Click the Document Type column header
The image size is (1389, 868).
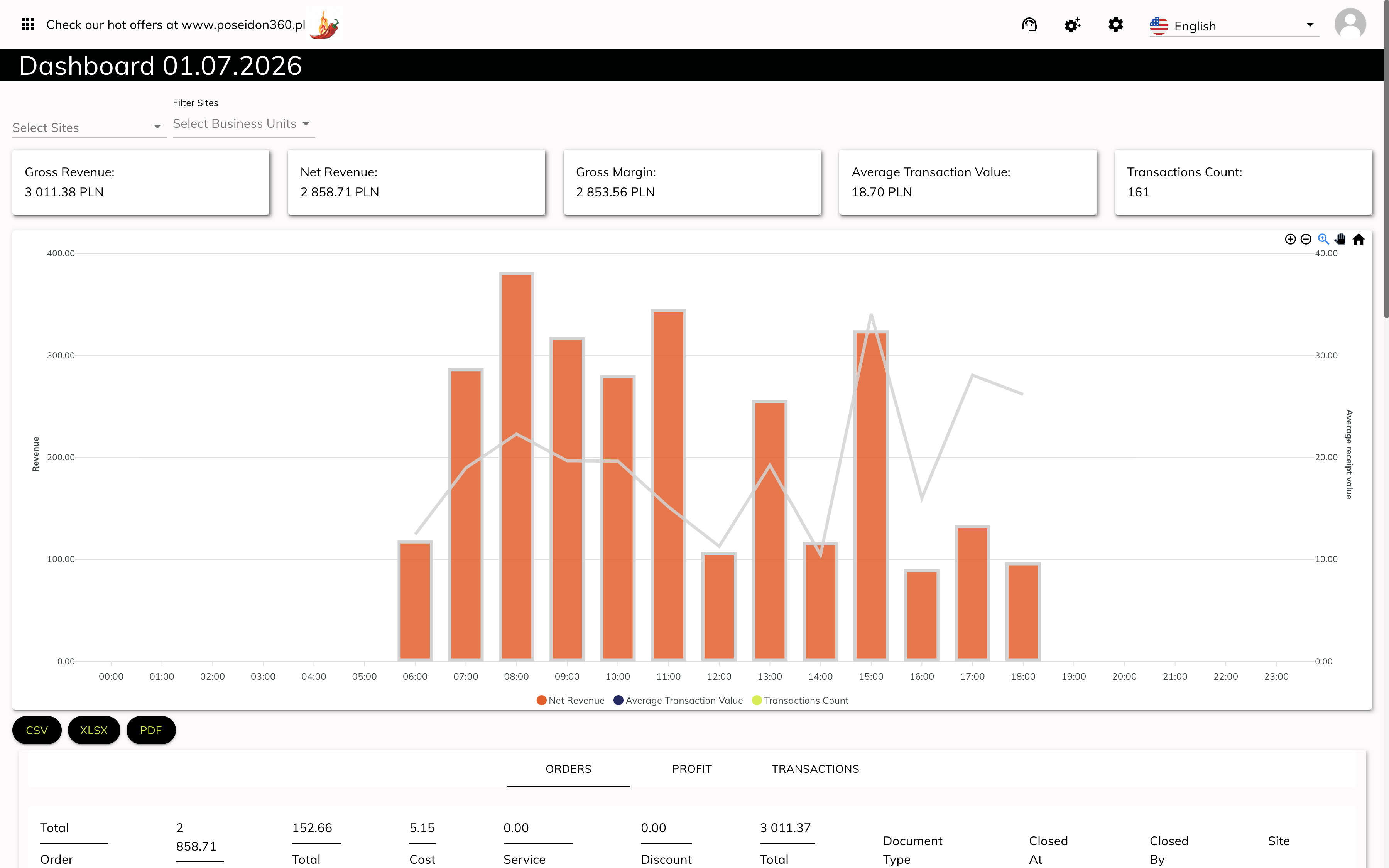point(912,850)
